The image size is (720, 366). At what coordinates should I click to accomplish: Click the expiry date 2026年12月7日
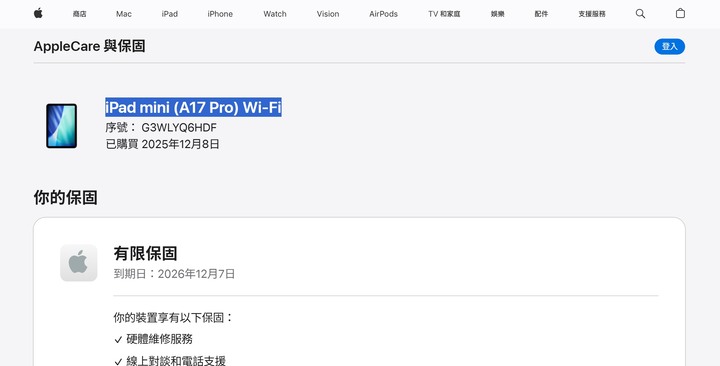coord(197,274)
